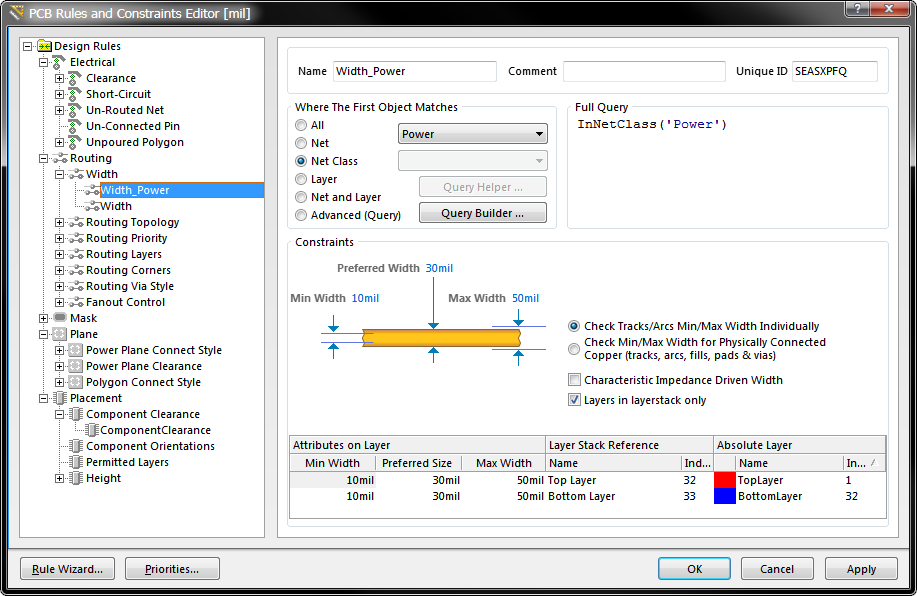Select the Net Class radio button
Viewport: 917px width, 596px height.
(301, 161)
